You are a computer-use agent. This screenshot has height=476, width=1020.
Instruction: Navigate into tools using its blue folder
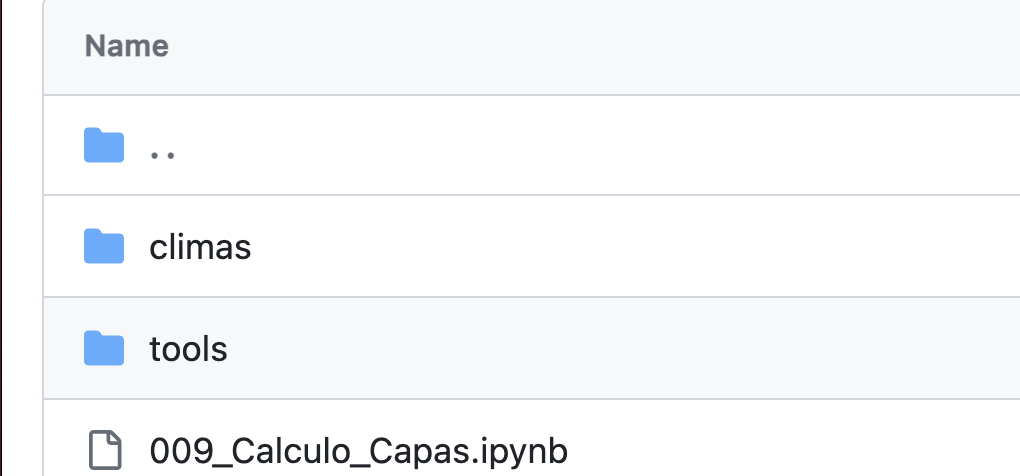(x=104, y=348)
